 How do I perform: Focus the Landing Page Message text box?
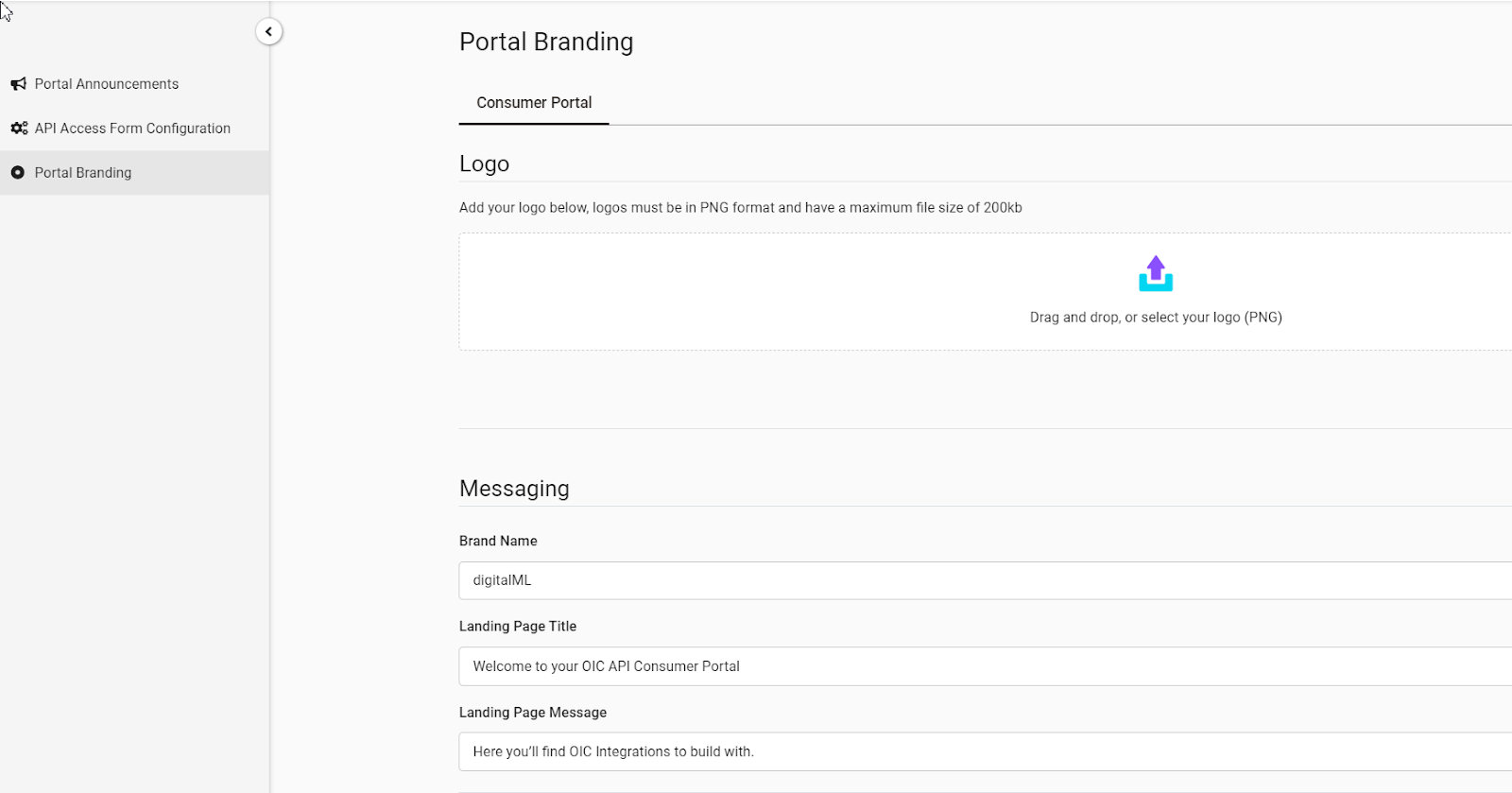(x=983, y=751)
